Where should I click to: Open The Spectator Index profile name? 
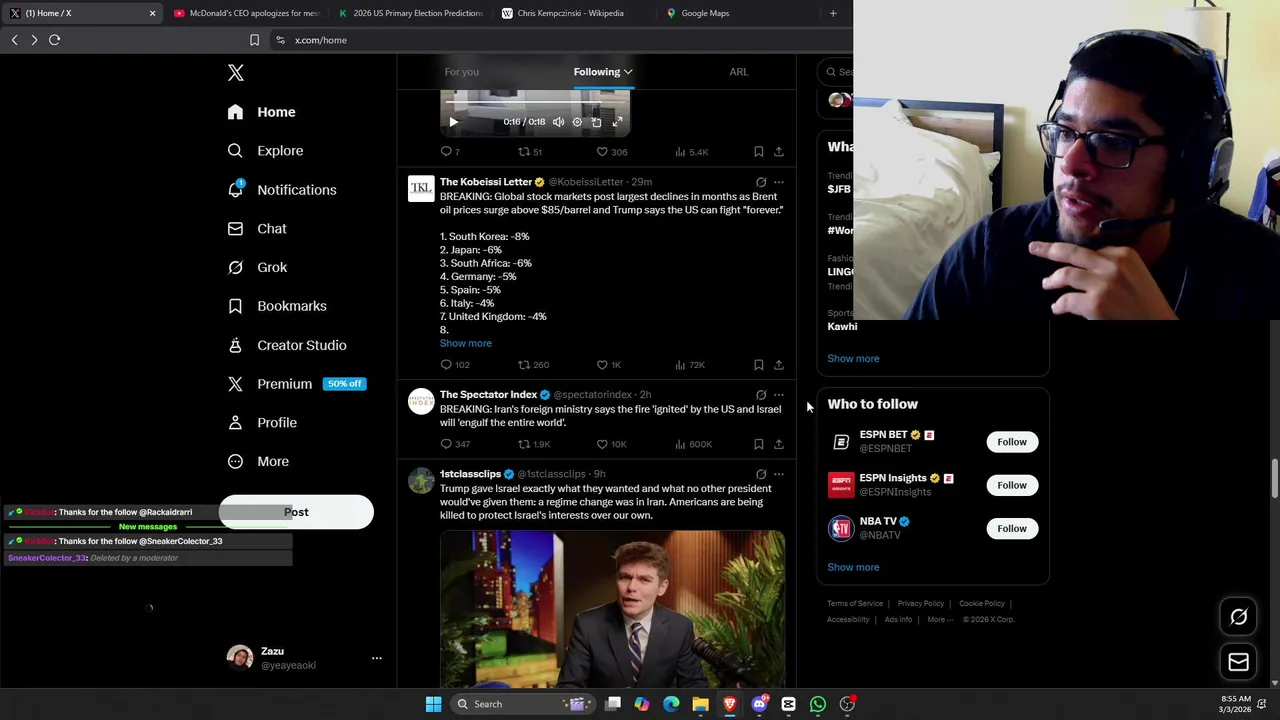pos(488,395)
